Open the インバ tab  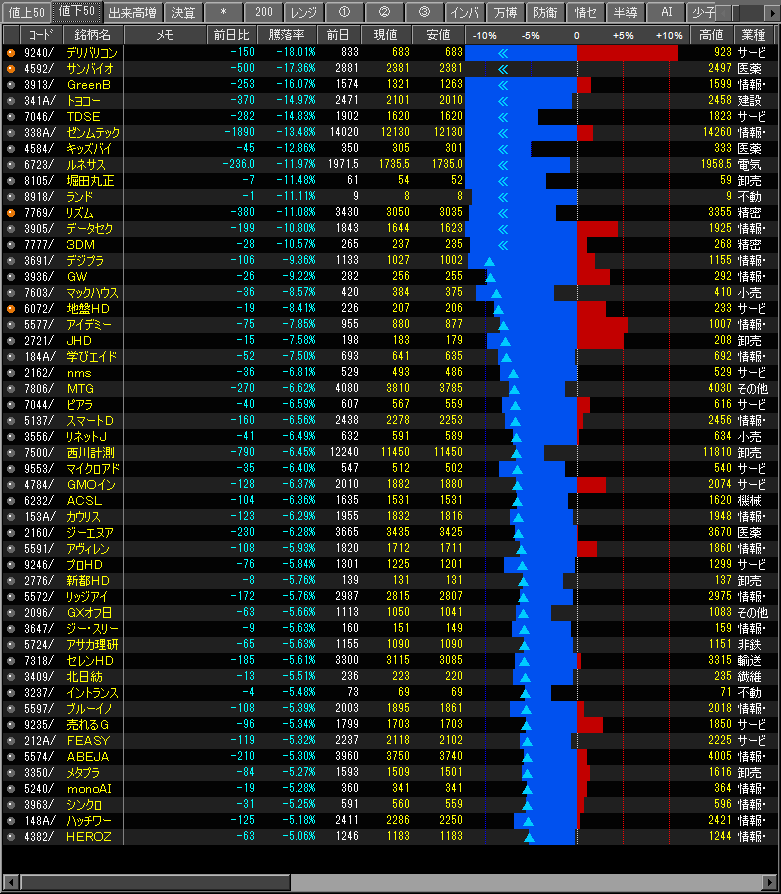tap(465, 12)
